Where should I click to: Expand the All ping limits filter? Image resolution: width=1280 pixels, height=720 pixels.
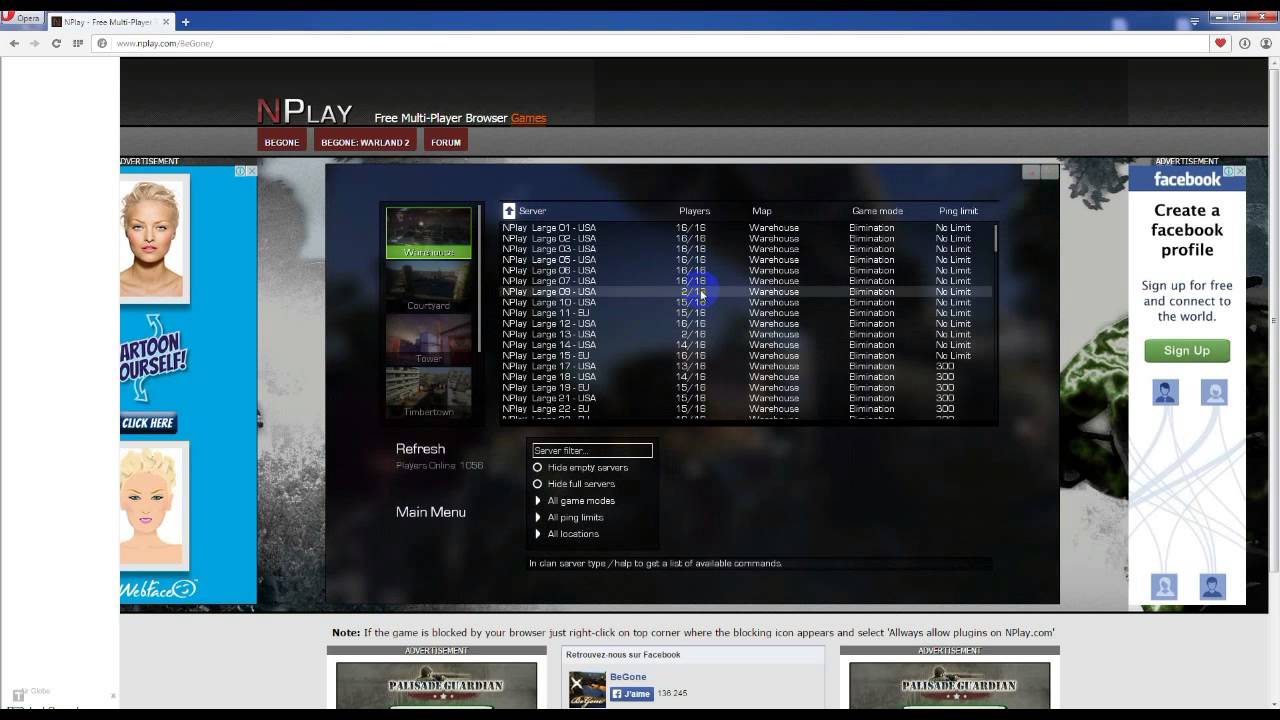coord(569,518)
